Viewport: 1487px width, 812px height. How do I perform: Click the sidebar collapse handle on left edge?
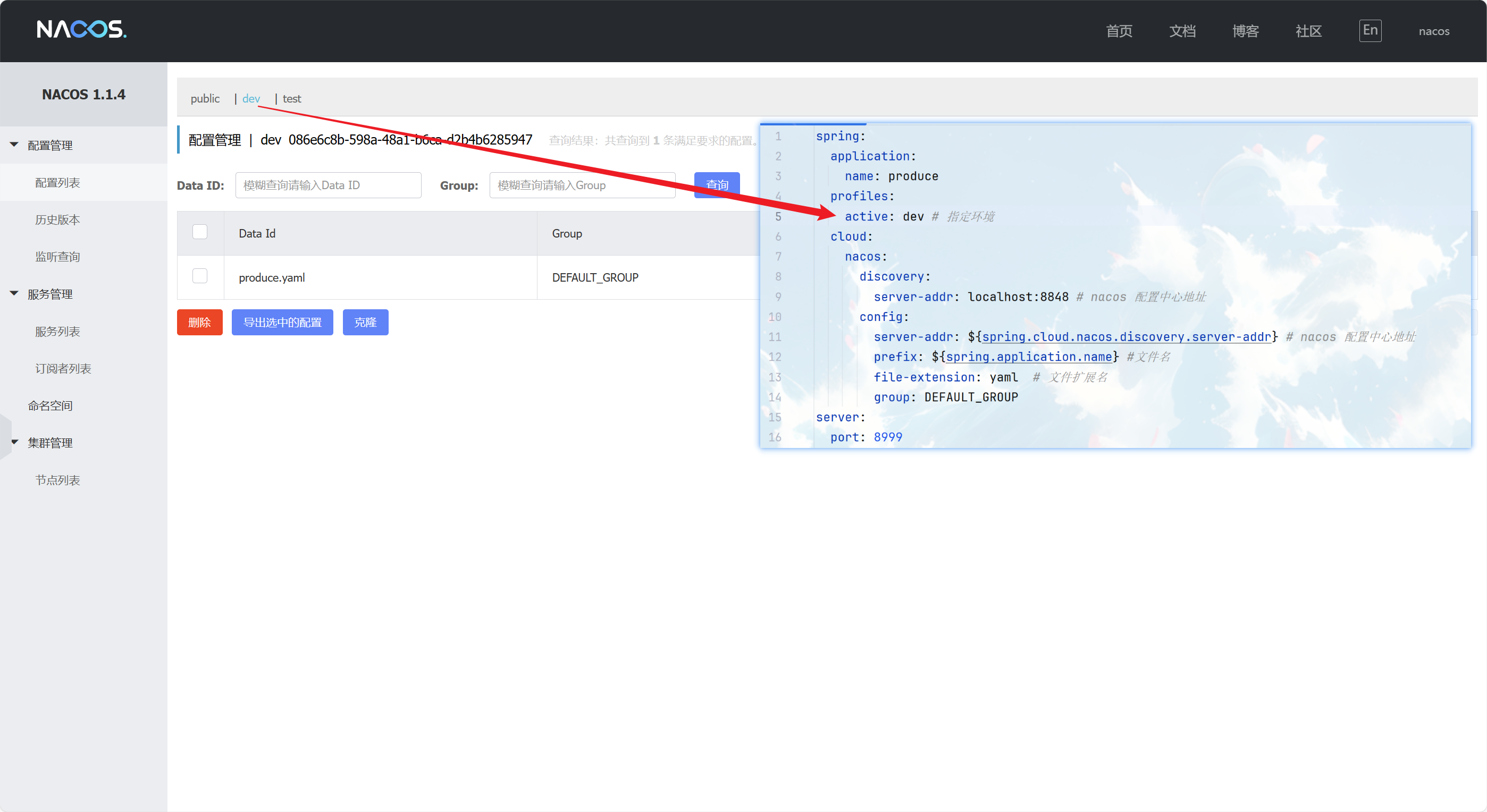(x=5, y=437)
